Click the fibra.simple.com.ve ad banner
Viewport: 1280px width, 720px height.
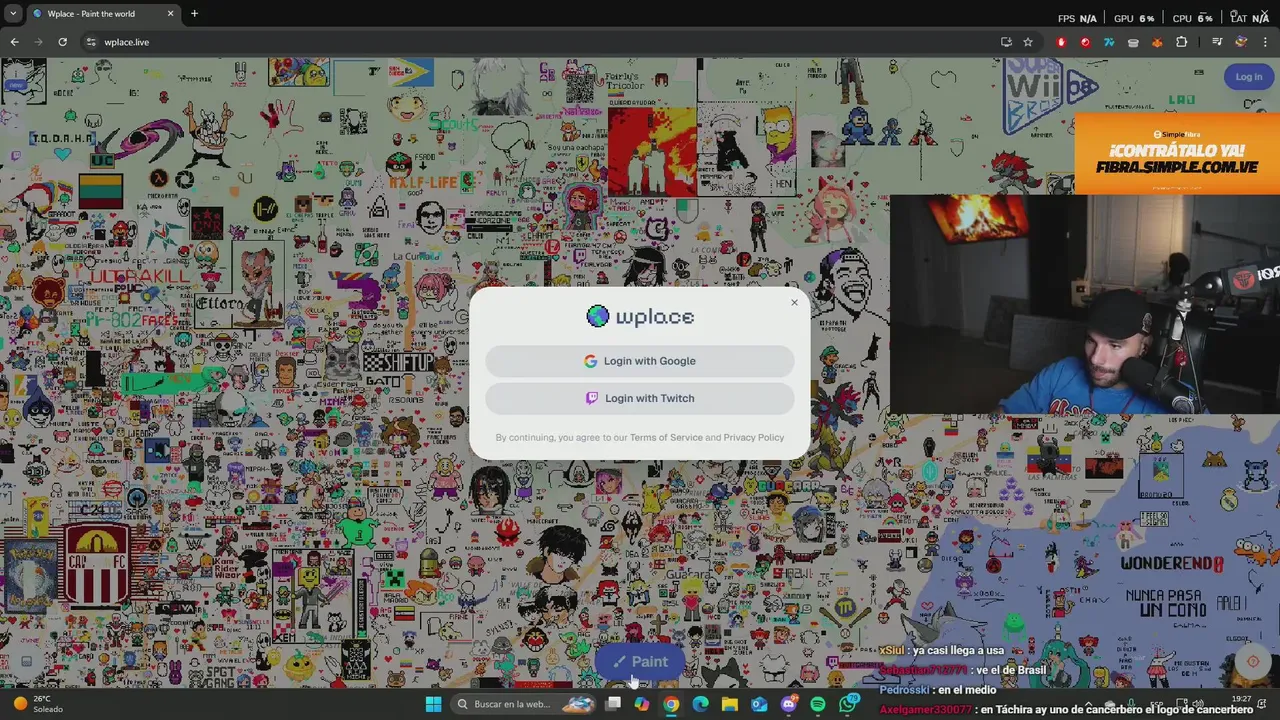click(1177, 153)
